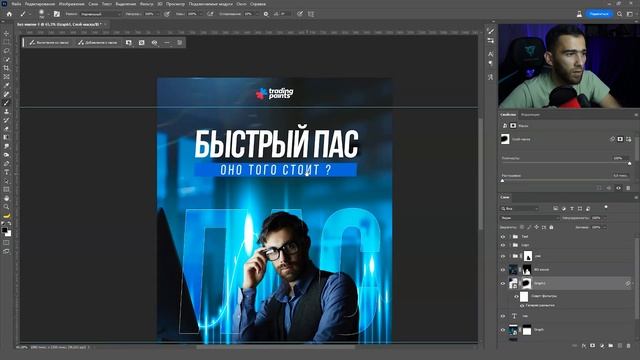Open the search icon at top right
This screenshot has width=640, height=360.
(619, 14)
